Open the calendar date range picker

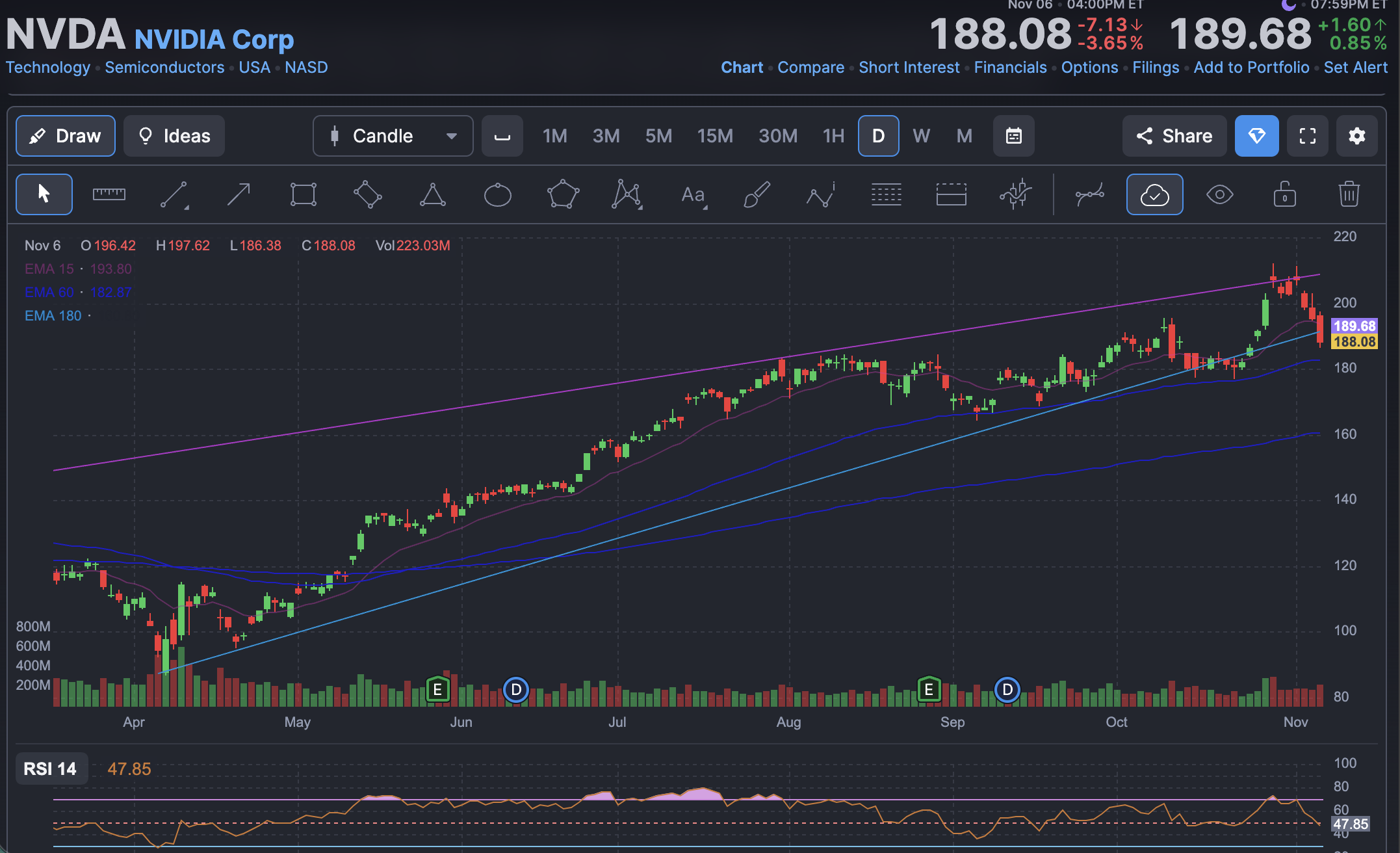tap(1013, 136)
